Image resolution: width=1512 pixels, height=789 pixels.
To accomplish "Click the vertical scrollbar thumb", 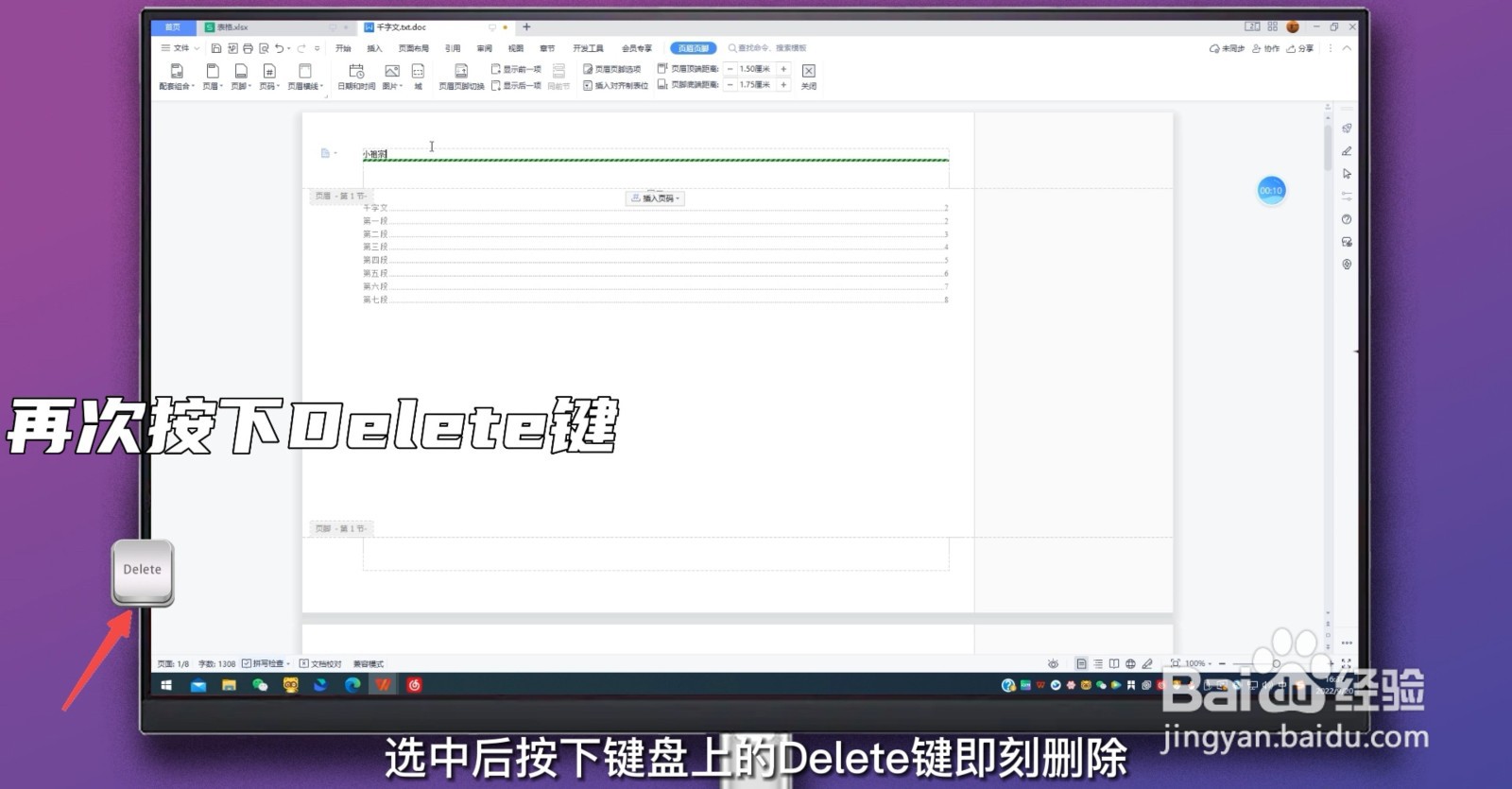I will pos(1328,148).
